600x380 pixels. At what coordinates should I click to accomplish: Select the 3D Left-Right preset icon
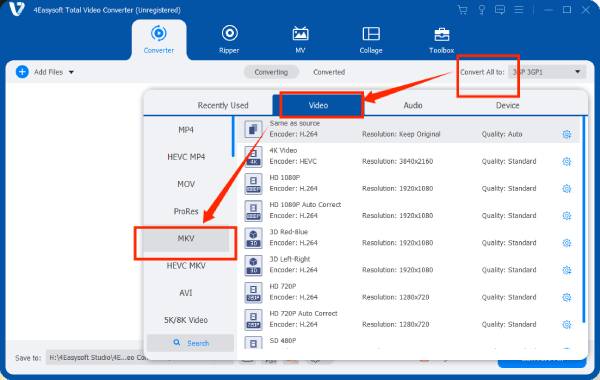point(253,265)
